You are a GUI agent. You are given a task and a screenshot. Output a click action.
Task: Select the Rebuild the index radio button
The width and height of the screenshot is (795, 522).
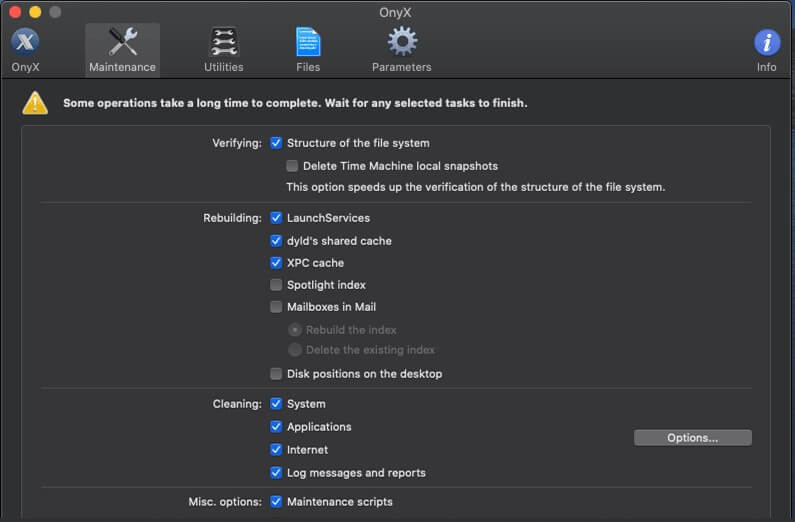[x=295, y=330]
